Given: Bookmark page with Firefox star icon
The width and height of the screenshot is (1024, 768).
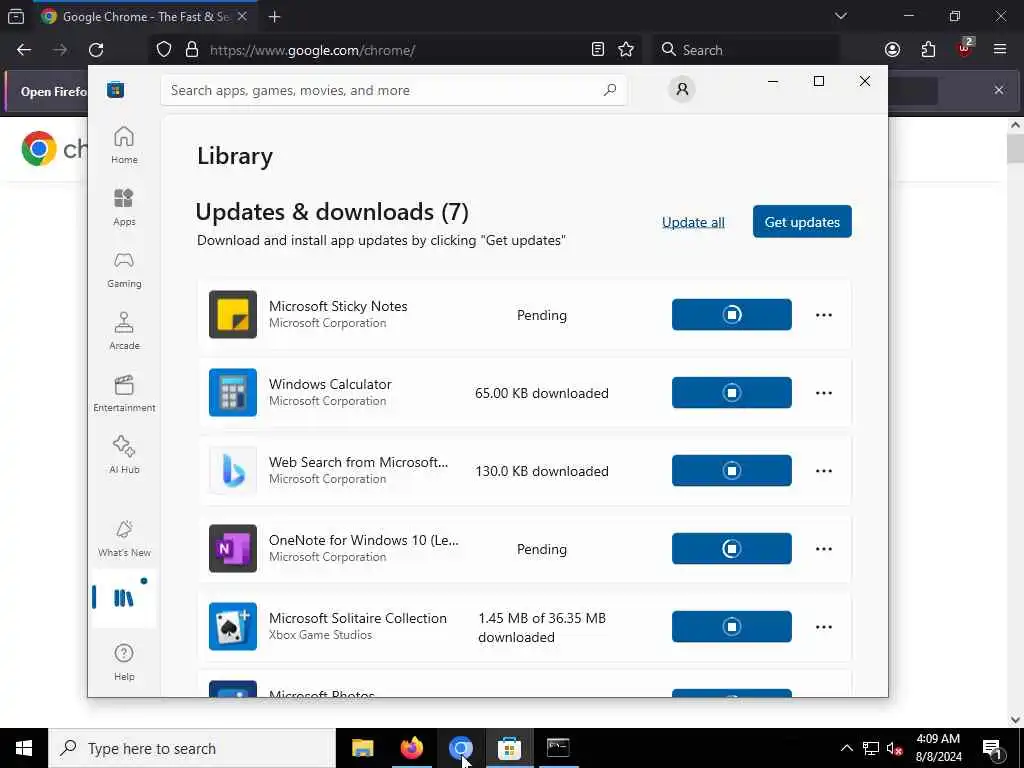Looking at the screenshot, I should point(626,49).
